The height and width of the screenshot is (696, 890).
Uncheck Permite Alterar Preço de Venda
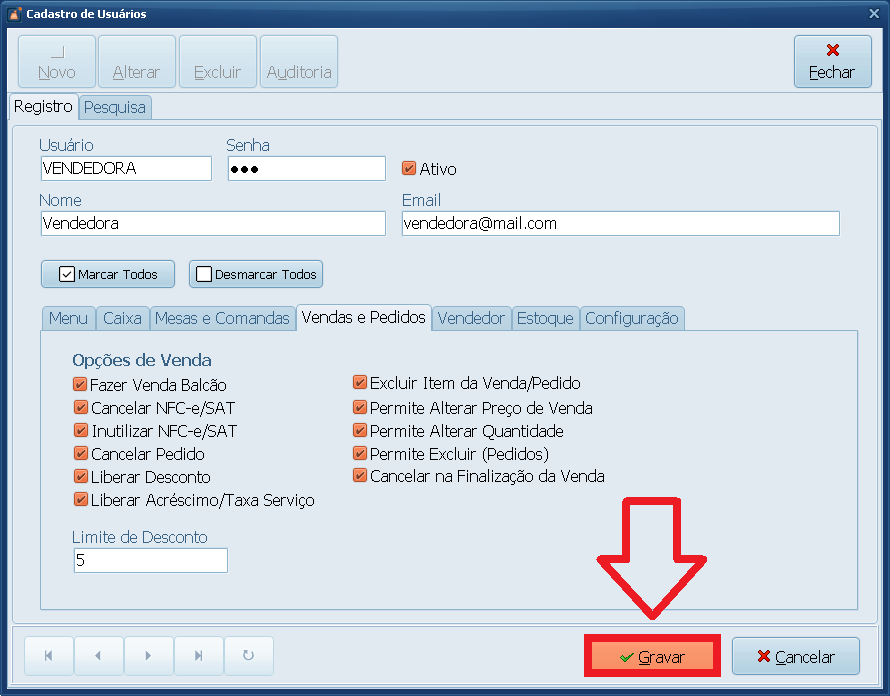tap(360, 408)
